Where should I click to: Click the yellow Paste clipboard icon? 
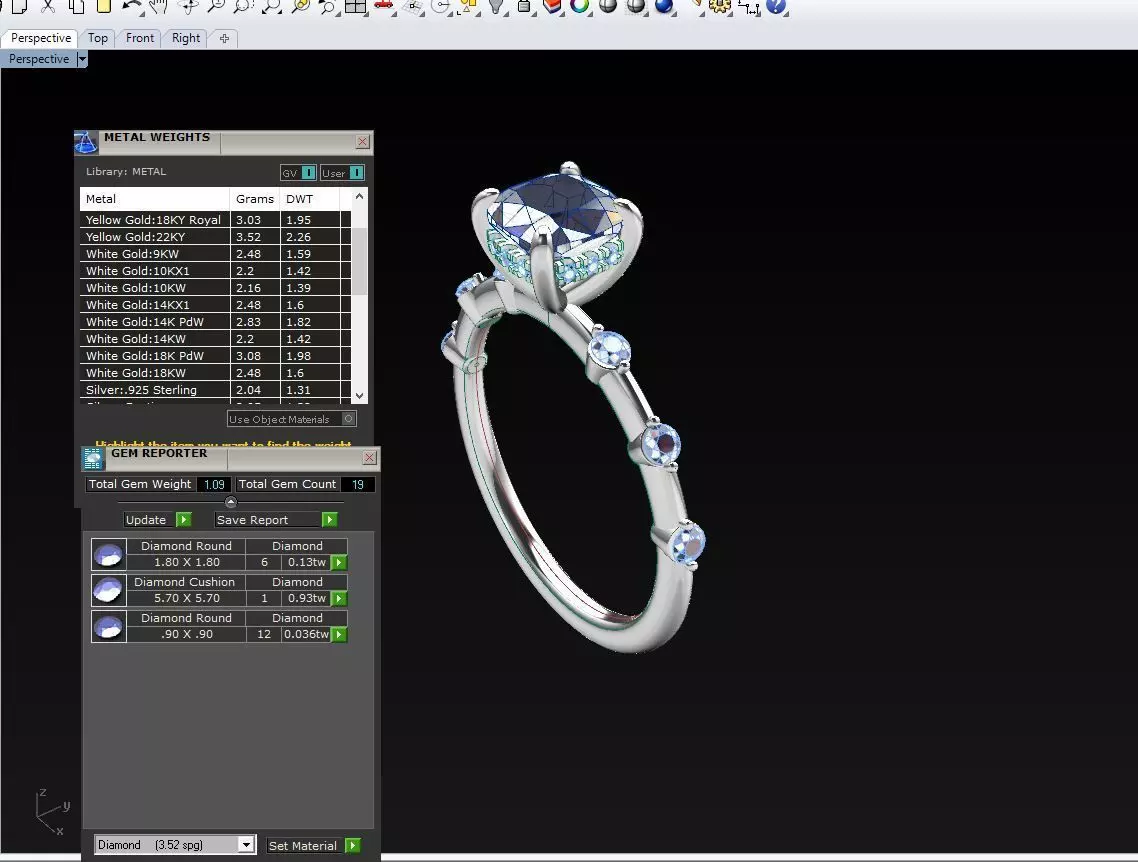[104, 7]
